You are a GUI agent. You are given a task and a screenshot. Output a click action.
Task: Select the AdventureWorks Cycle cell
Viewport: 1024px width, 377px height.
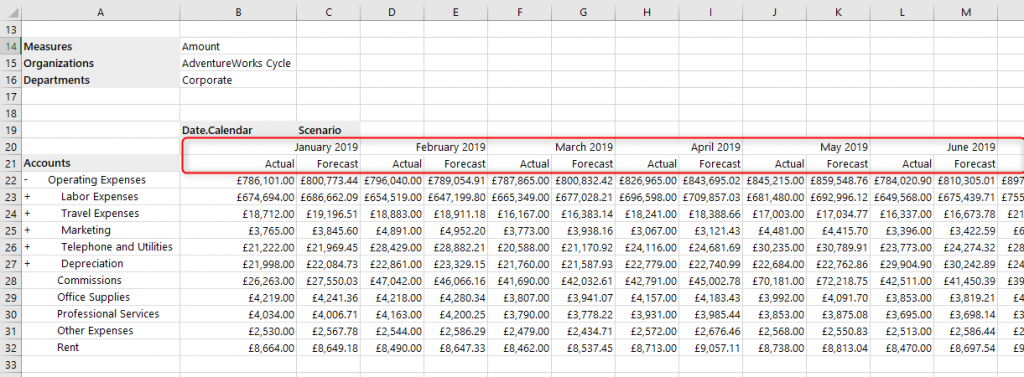coord(238,63)
